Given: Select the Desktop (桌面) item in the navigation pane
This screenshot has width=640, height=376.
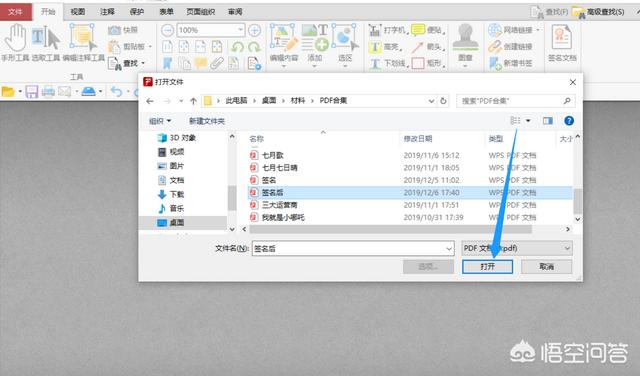Looking at the screenshot, I should coord(183,222).
